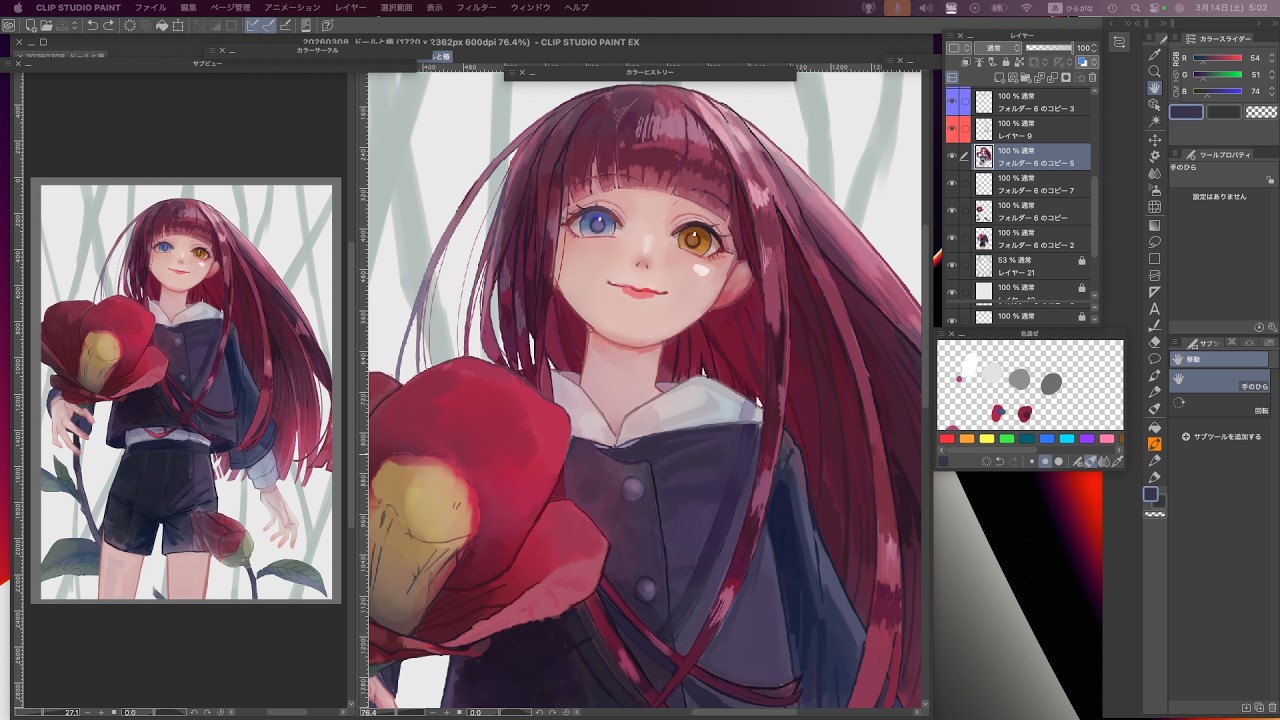
Task: Click the sub view panel artwork thumbnail
Action: 186,392
